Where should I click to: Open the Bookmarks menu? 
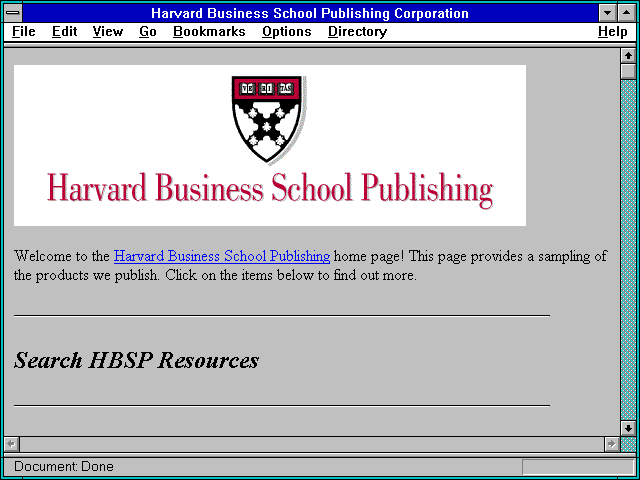(209, 32)
